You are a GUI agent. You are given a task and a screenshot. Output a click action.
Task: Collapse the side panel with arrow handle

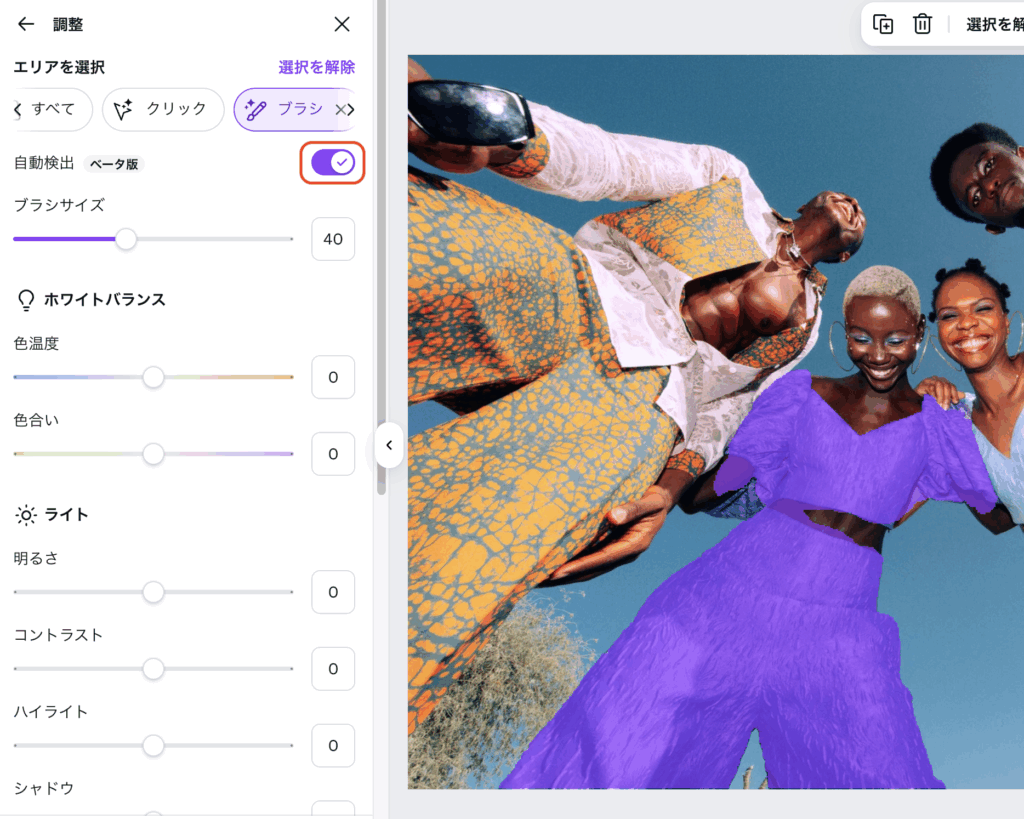389,445
